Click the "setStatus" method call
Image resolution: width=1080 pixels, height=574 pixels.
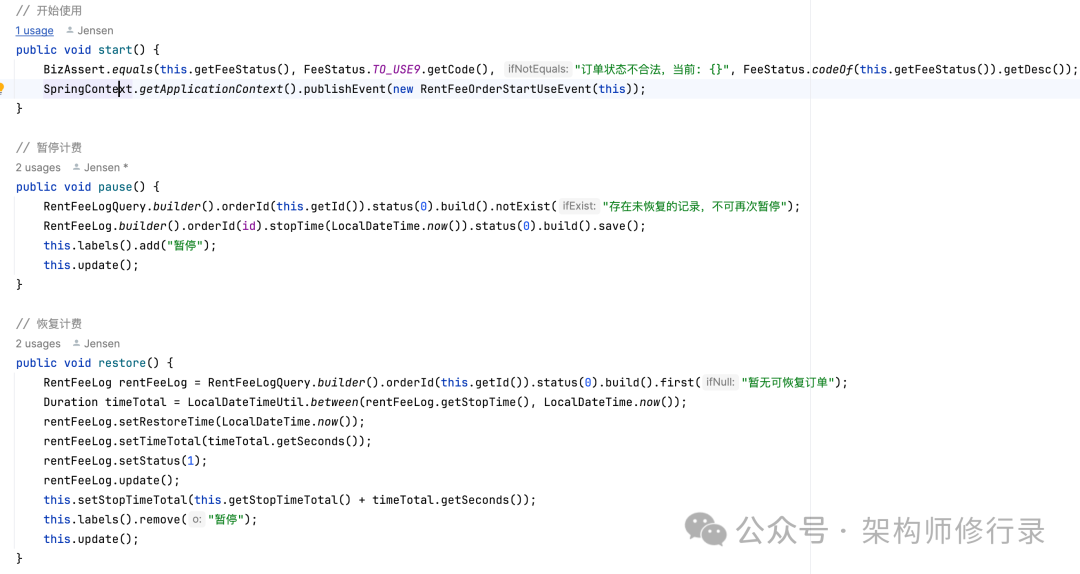pos(149,460)
